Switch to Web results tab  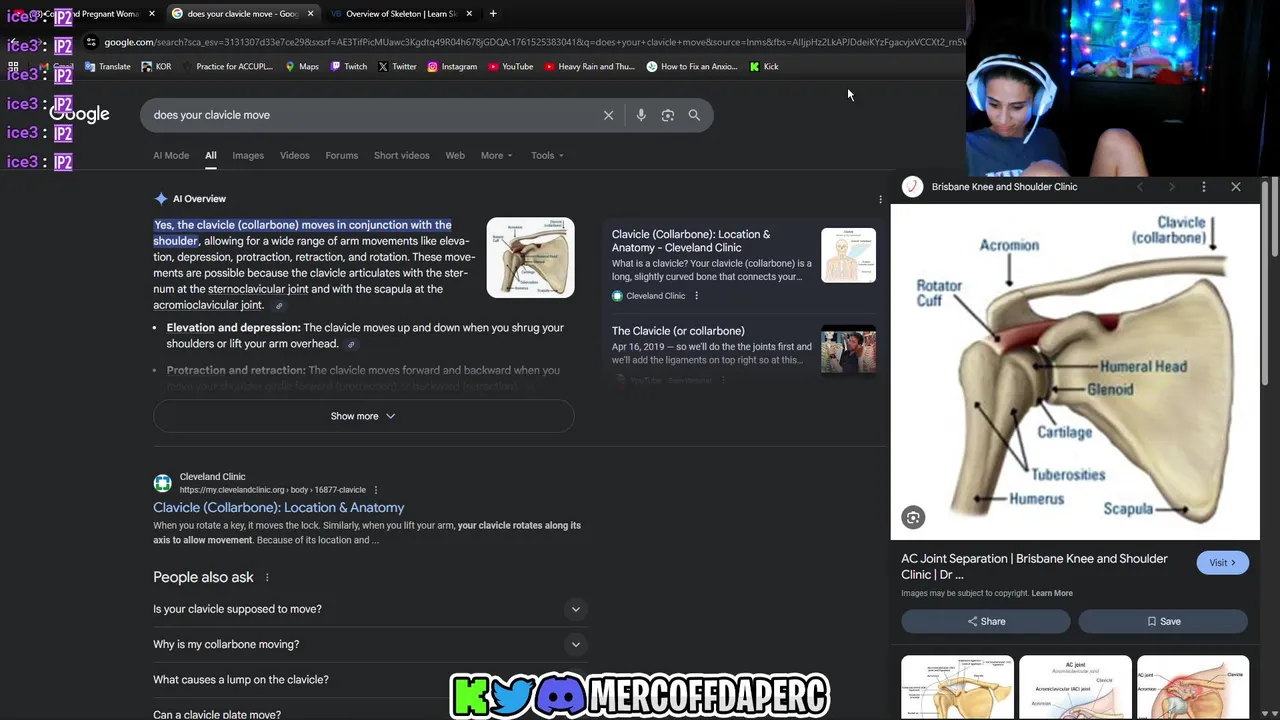pos(455,155)
